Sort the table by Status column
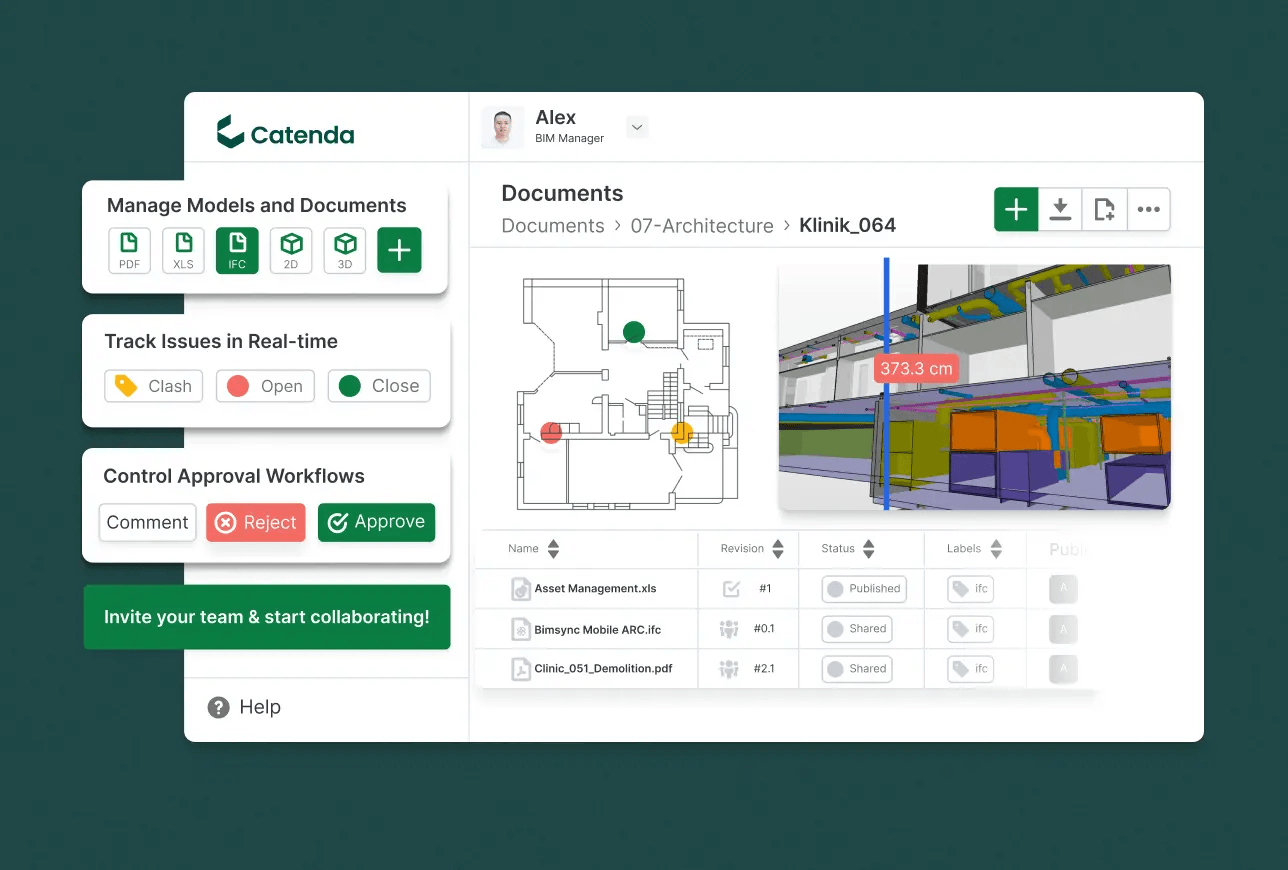This screenshot has height=870, width=1288. 868,549
